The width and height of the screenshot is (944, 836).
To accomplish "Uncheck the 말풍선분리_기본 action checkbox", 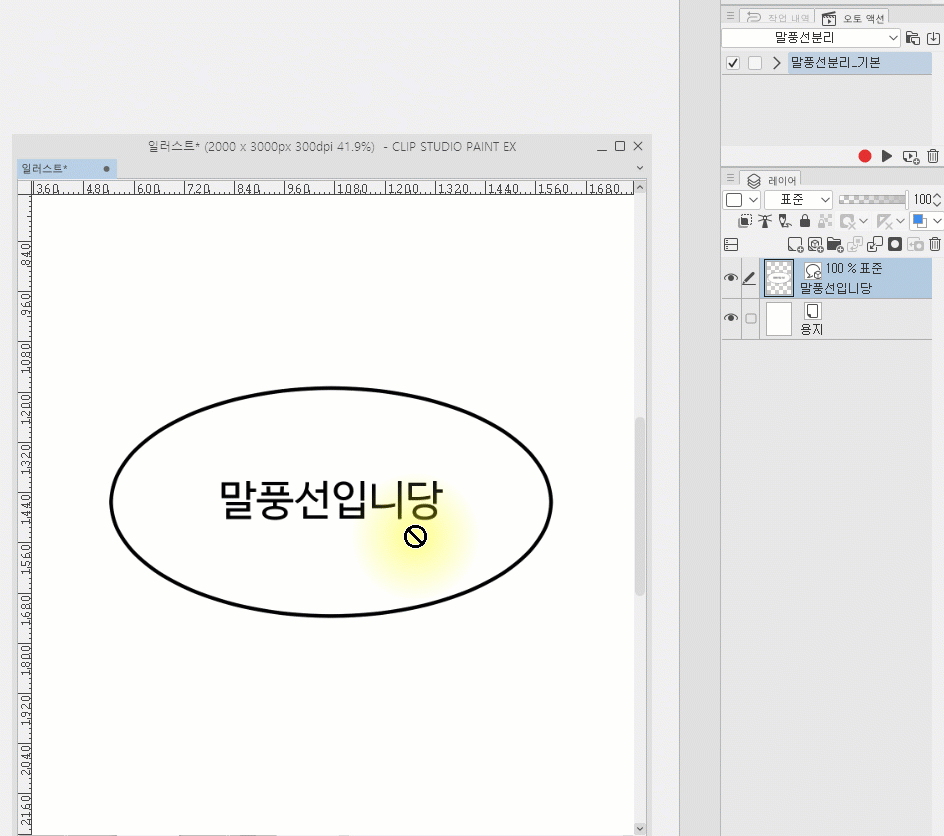I will point(733,63).
